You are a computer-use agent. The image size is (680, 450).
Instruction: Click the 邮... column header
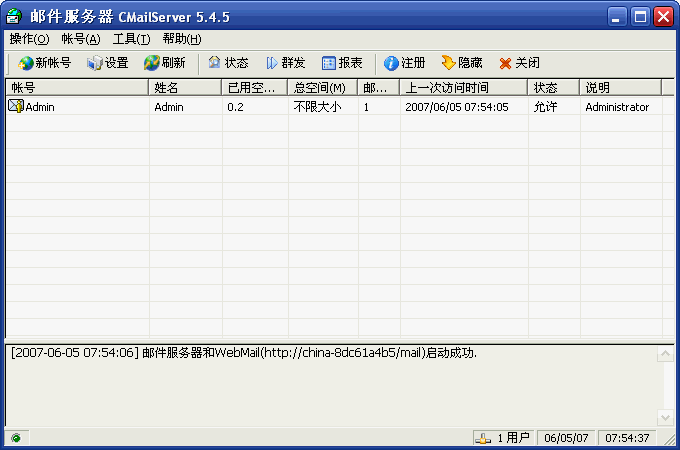379,88
